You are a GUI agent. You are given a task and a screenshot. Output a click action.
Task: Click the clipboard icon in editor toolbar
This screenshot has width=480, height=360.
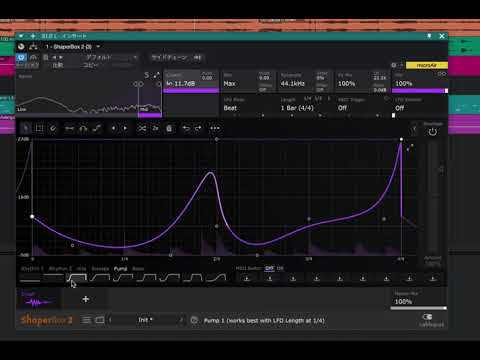click(x=169, y=128)
